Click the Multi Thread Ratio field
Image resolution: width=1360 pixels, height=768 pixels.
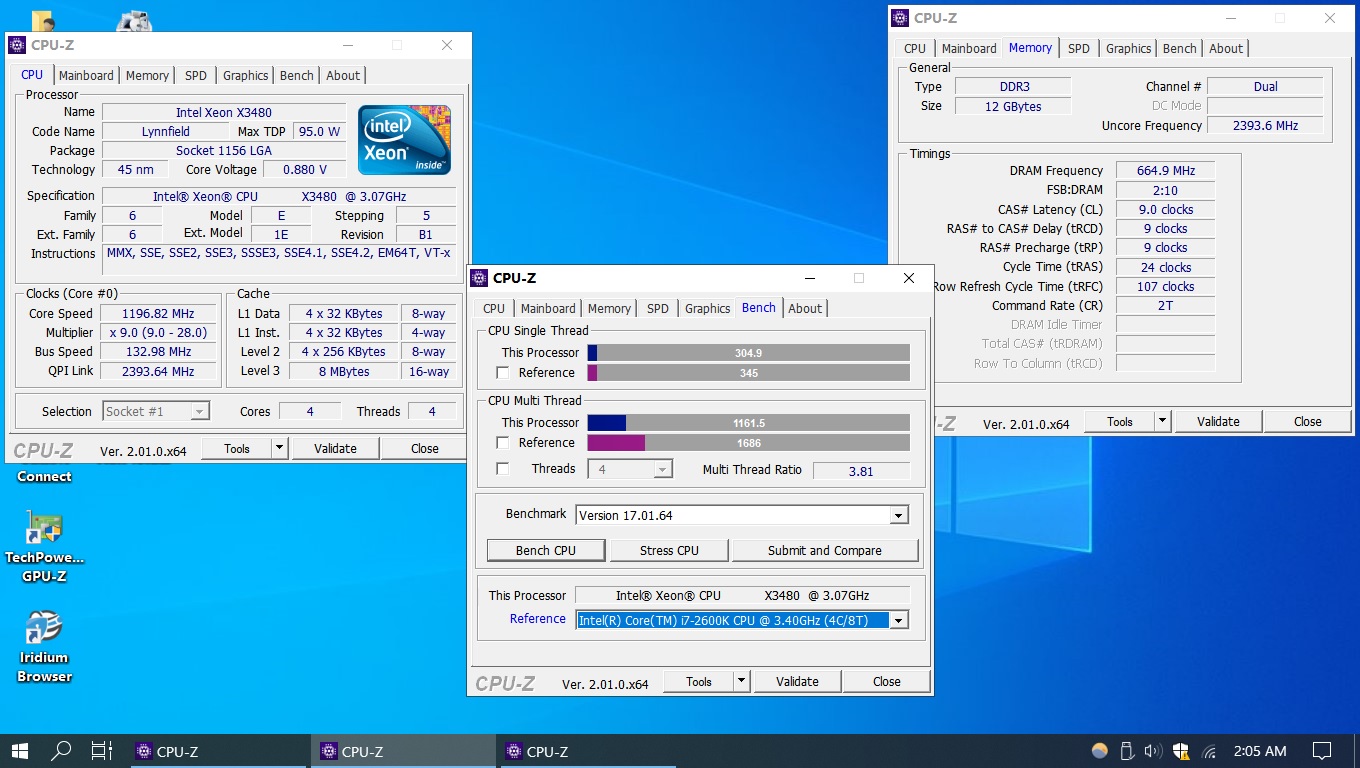tap(862, 471)
